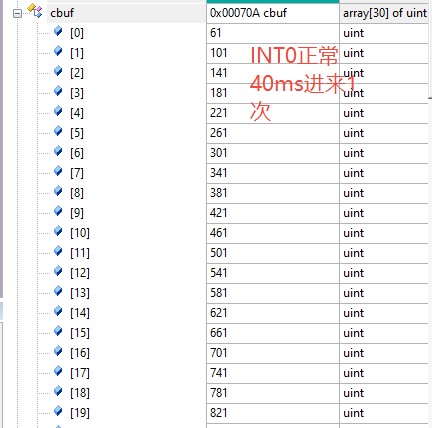
Task: Click the blue icon of element [13]
Action: coord(58,291)
